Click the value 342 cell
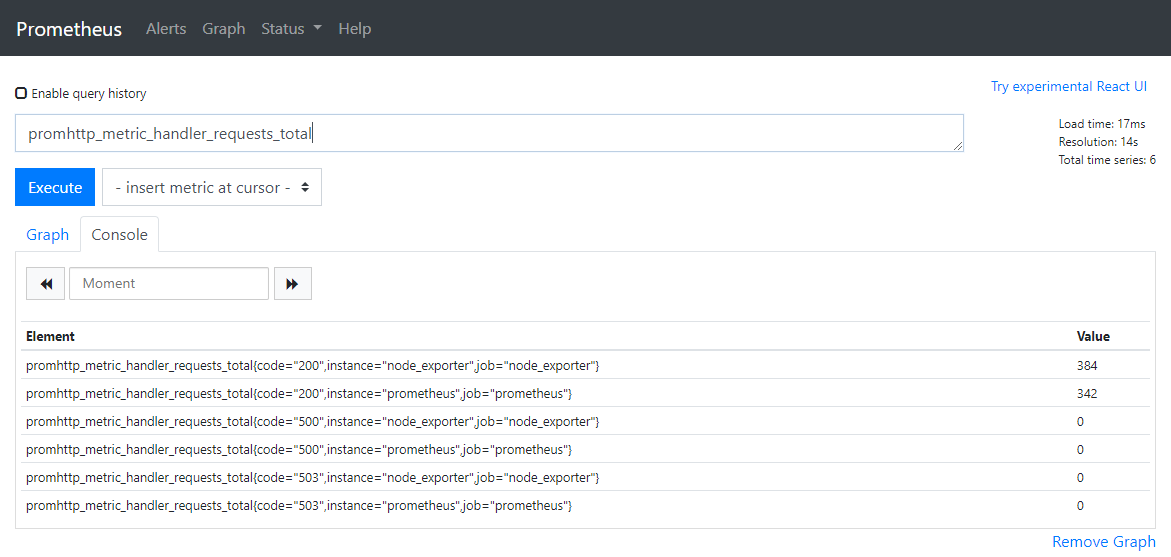 coord(1087,394)
